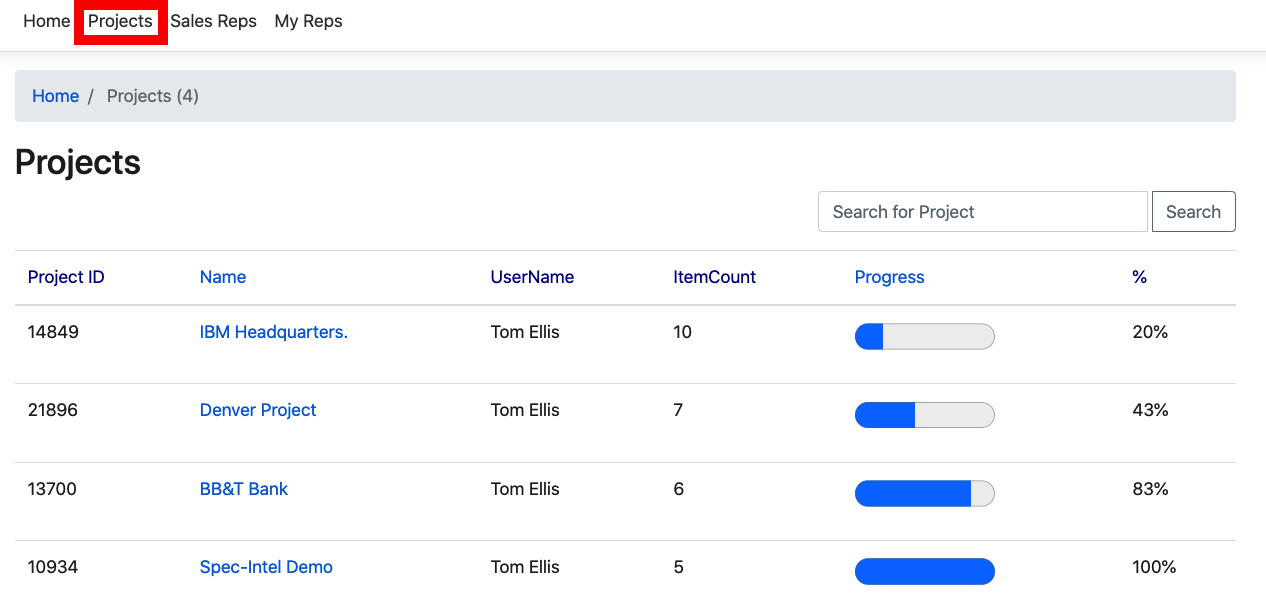The width and height of the screenshot is (1266, 613).
Task: Click the BB&T Bank progress bar
Action: [924, 493]
